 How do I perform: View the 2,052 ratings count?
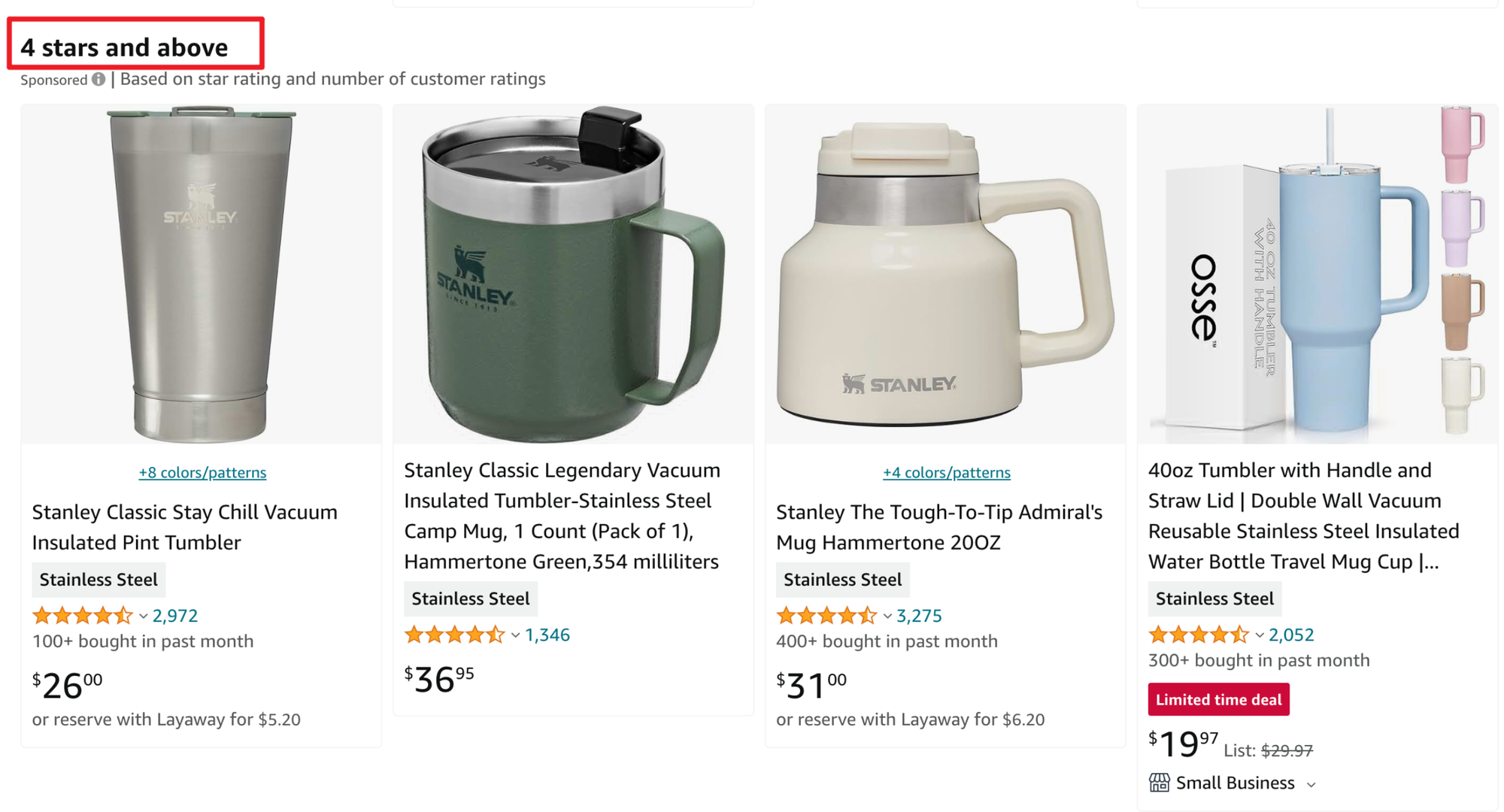(1291, 635)
